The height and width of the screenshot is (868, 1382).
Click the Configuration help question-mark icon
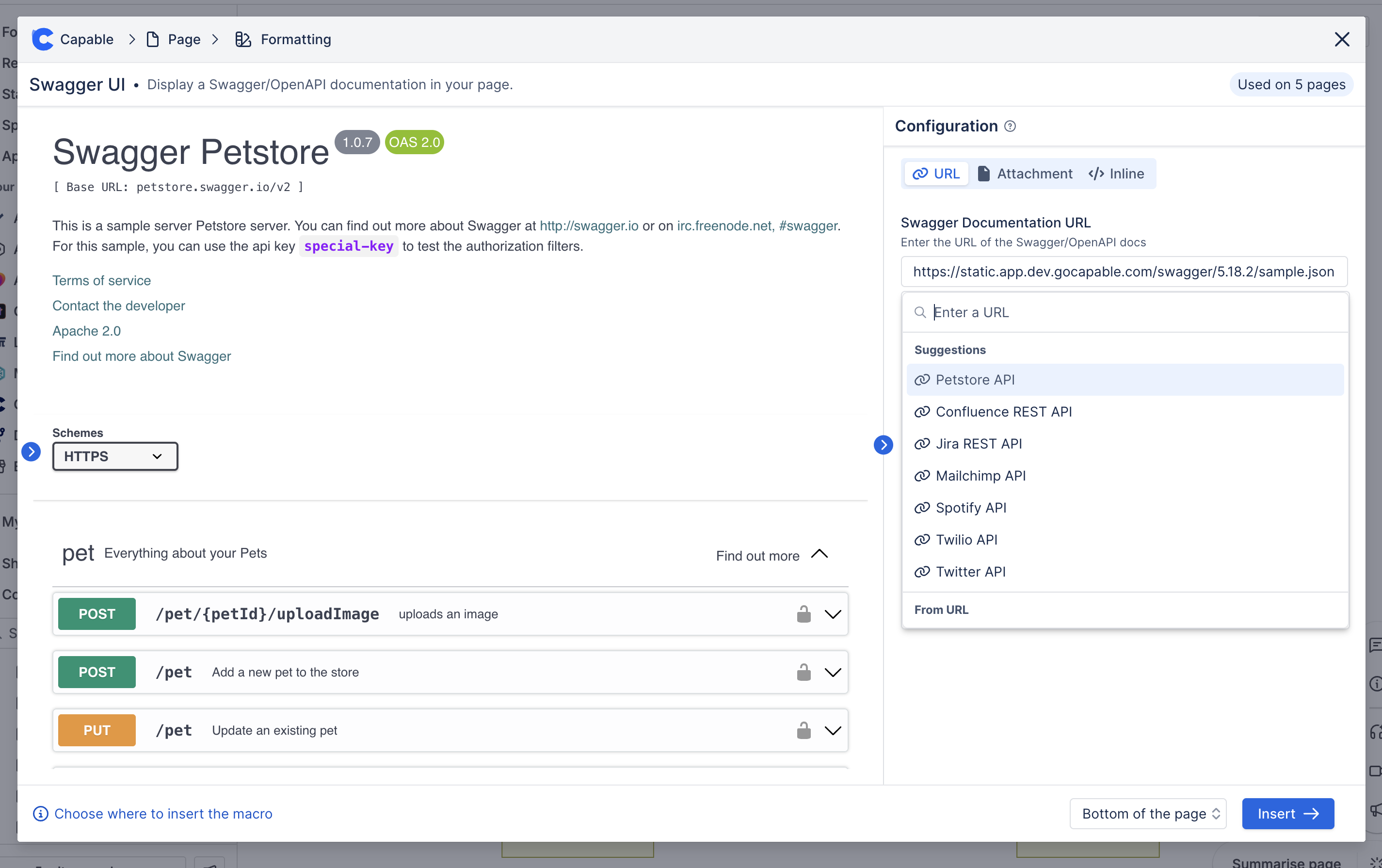[x=1010, y=126]
